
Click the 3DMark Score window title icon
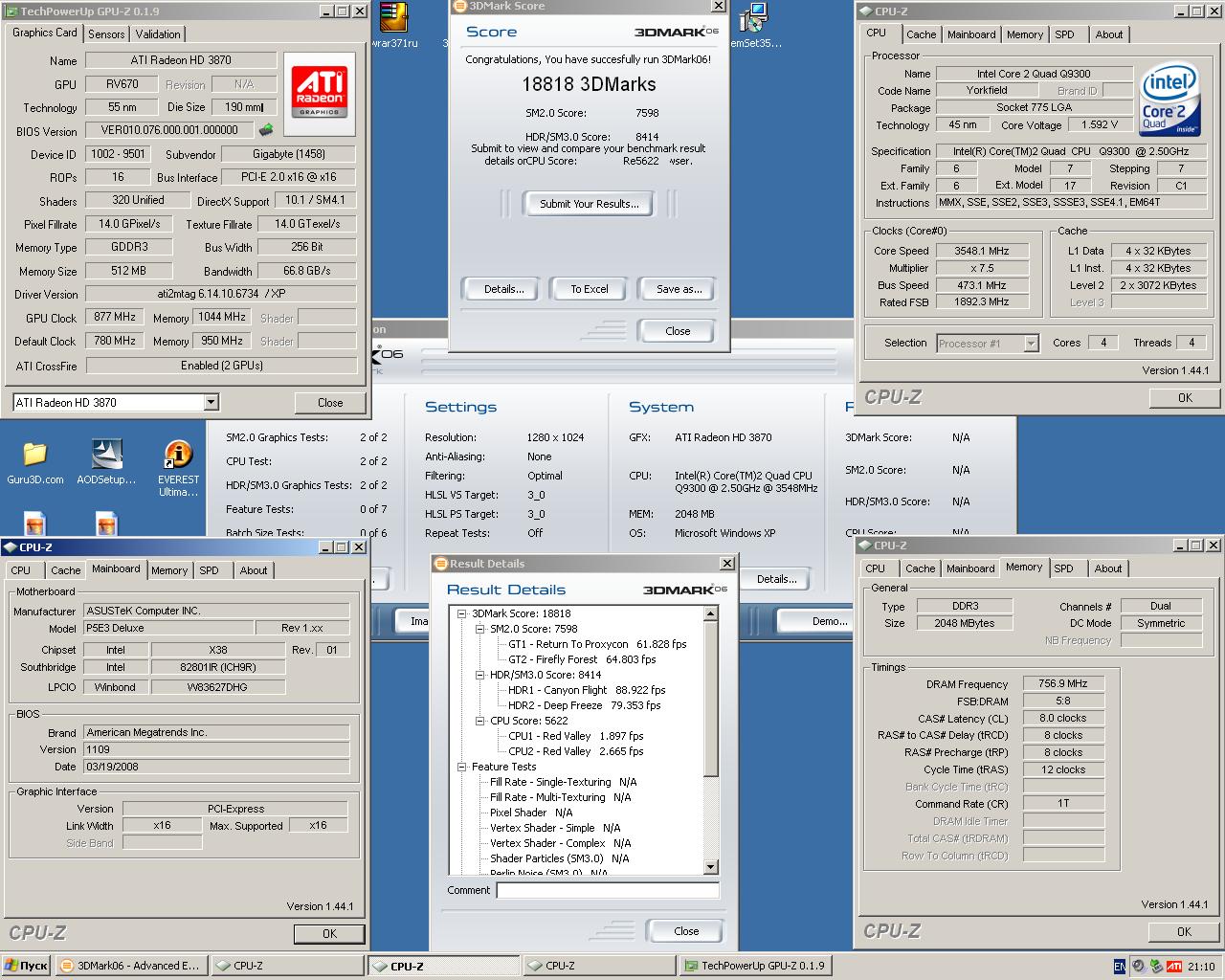click(458, 6)
